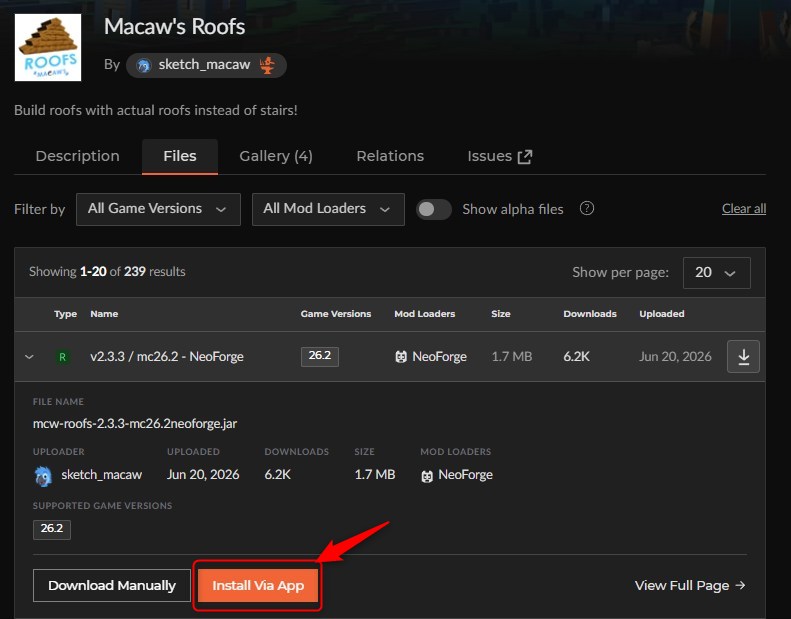
Task: Click the download arrow button for v2.3.3
Action: [x=743, y=357]
